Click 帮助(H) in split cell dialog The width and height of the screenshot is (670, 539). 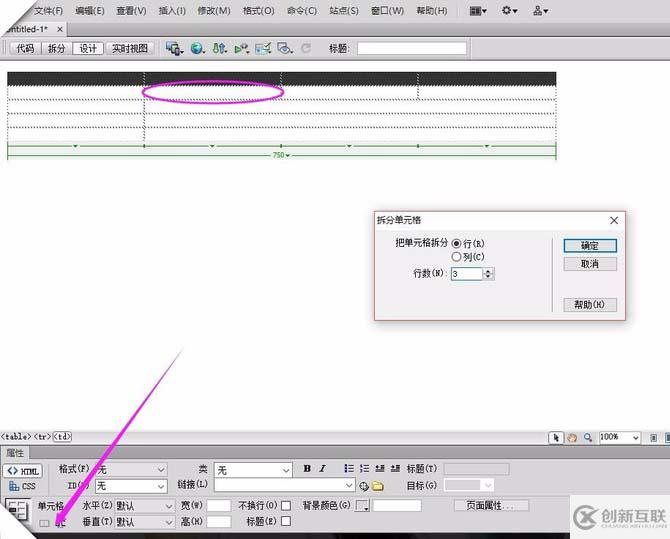click(590, 305)
